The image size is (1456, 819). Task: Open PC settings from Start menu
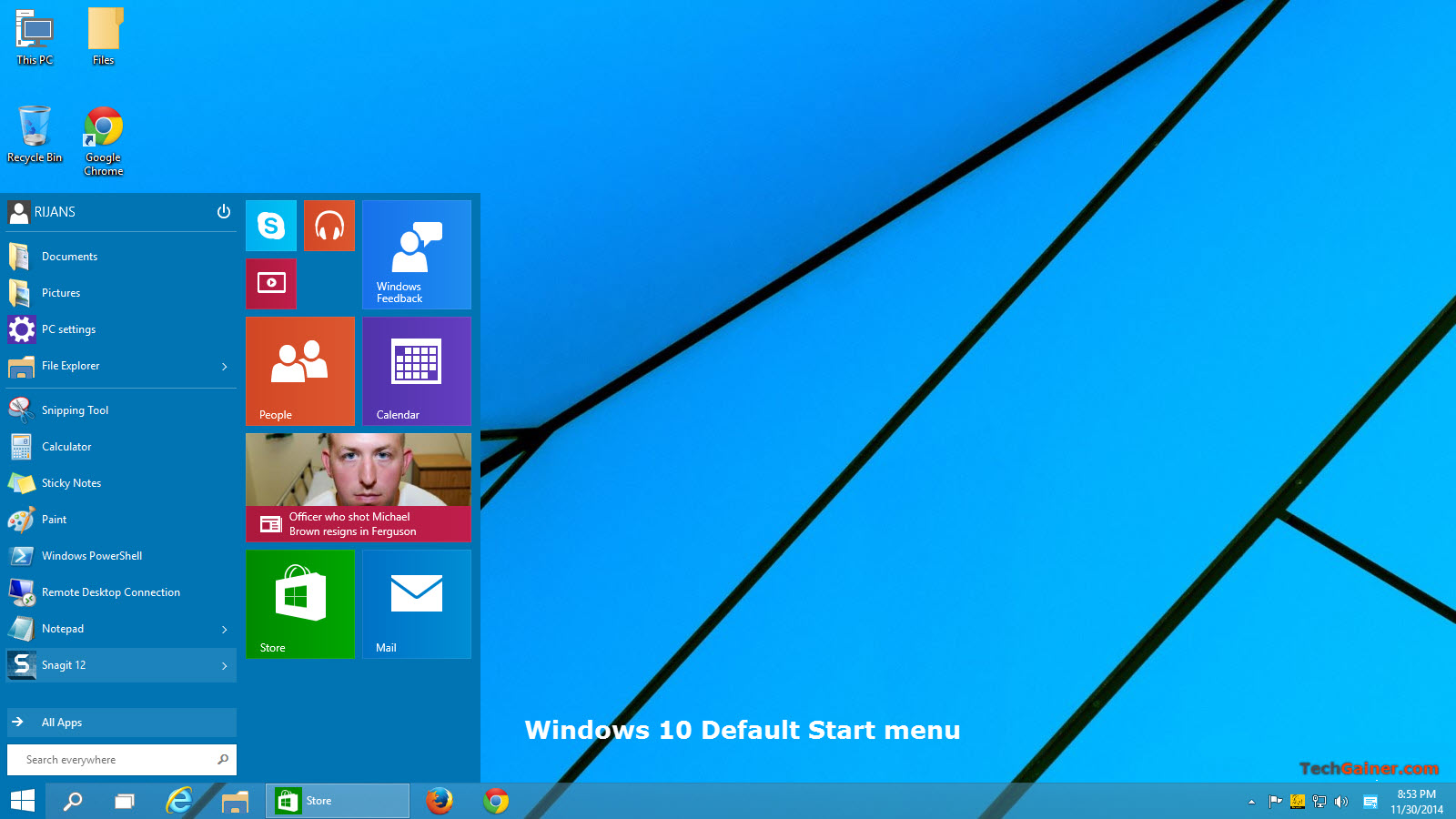pos(70,329)
